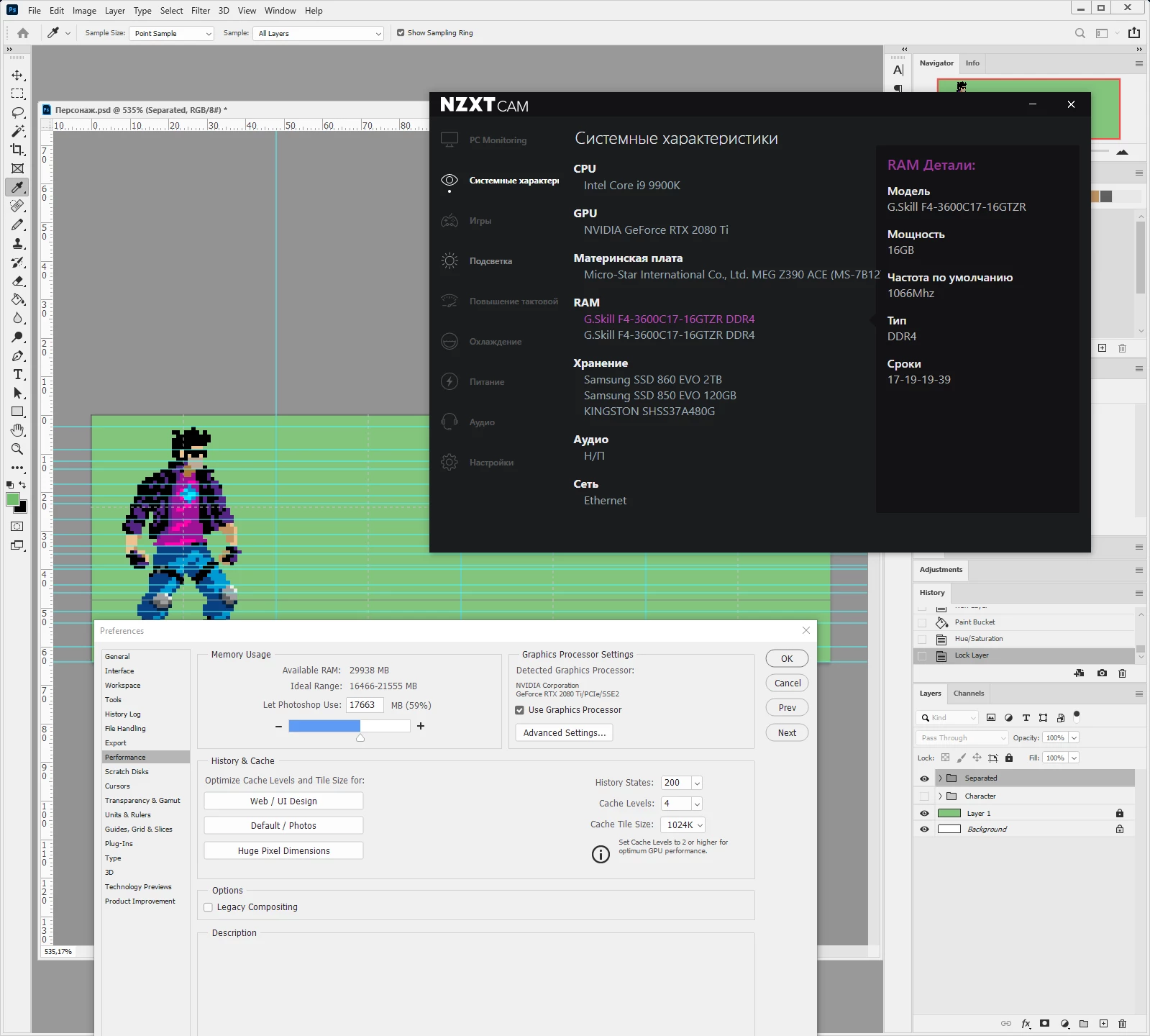
Task: Select the Pen tool
Action: tap(17, 356)
